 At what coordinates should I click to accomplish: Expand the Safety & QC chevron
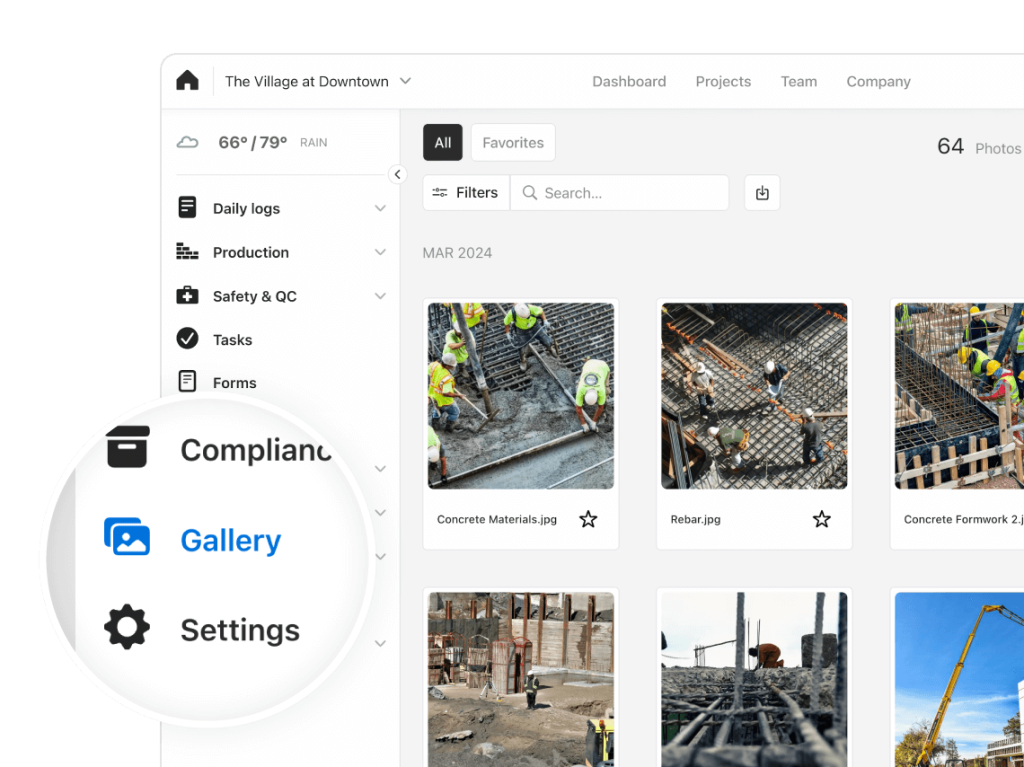tap(380, 296)
